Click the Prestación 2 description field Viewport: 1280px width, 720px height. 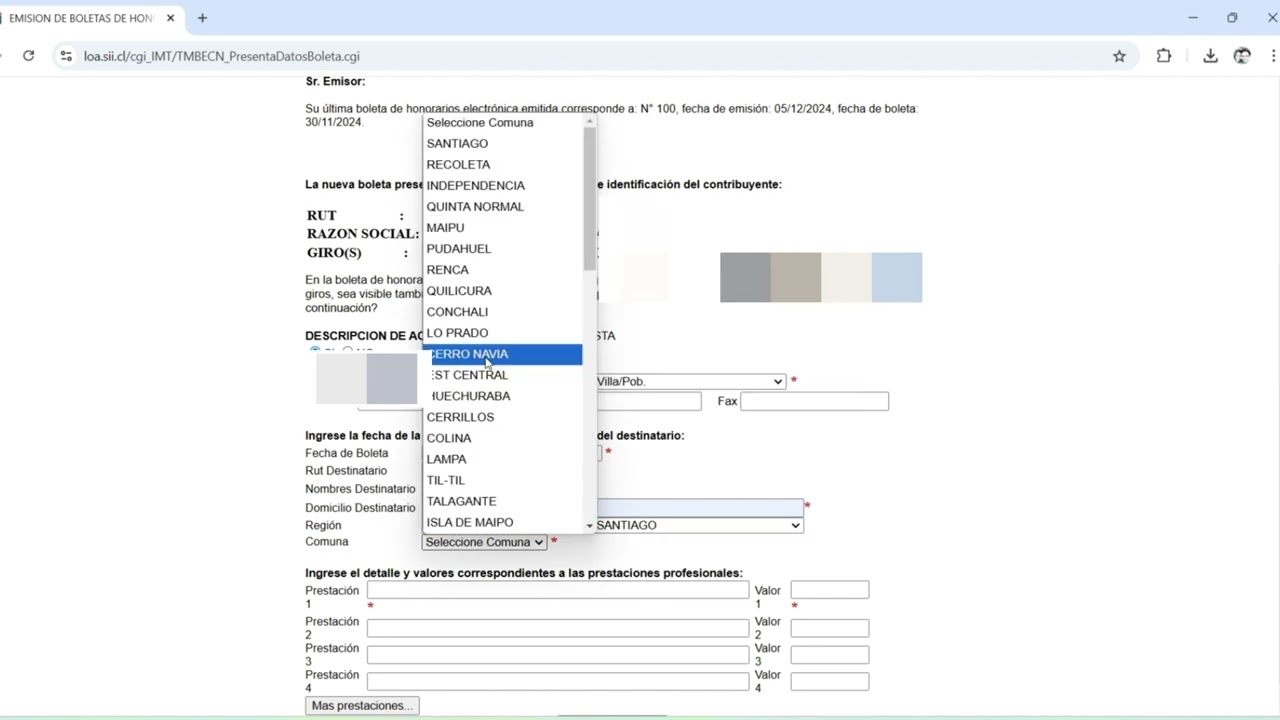coord(557,628)
